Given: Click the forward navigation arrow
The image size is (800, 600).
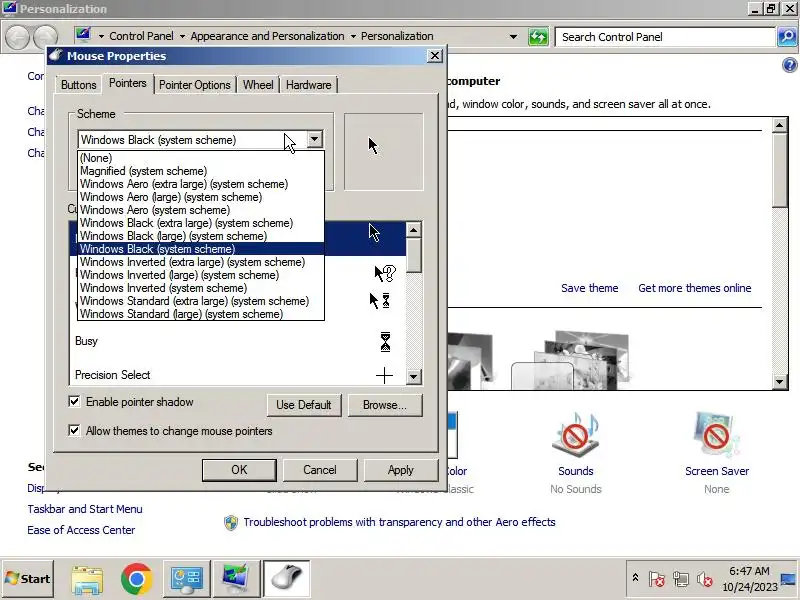Looking at the screenshot, I should [x=45, y=37].
